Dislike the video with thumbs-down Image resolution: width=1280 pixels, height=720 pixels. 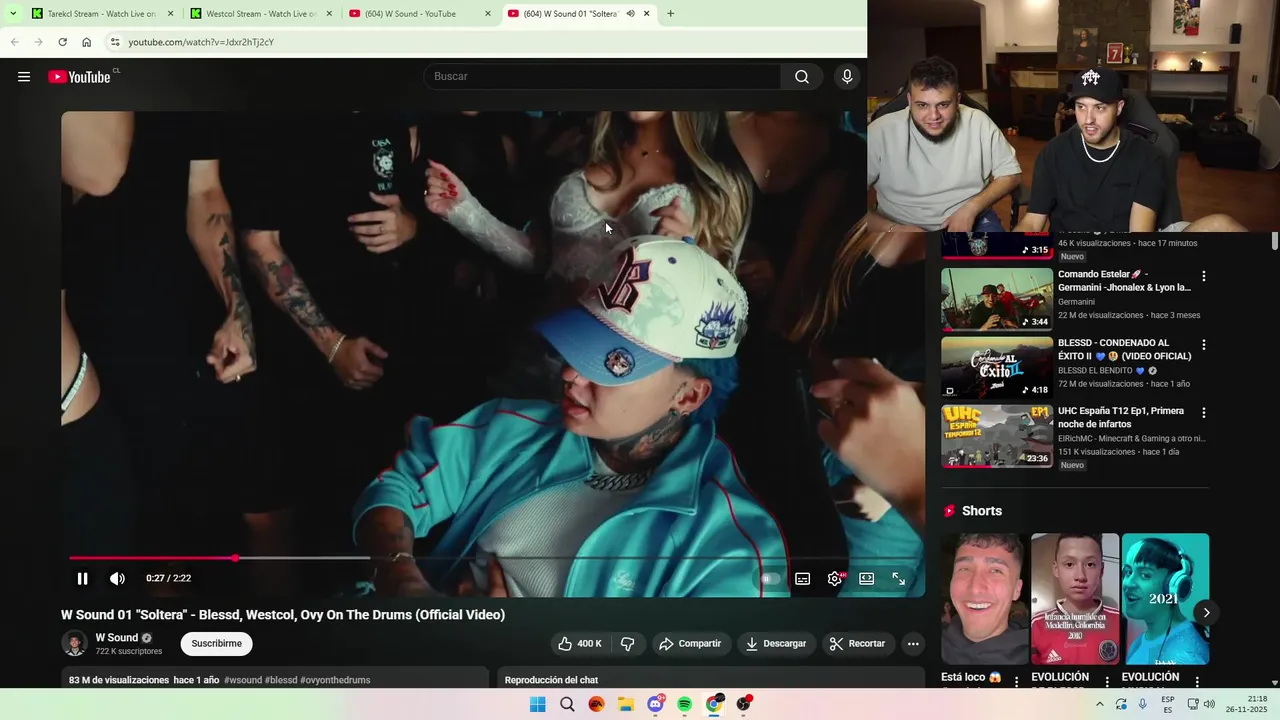pos(627,644)
